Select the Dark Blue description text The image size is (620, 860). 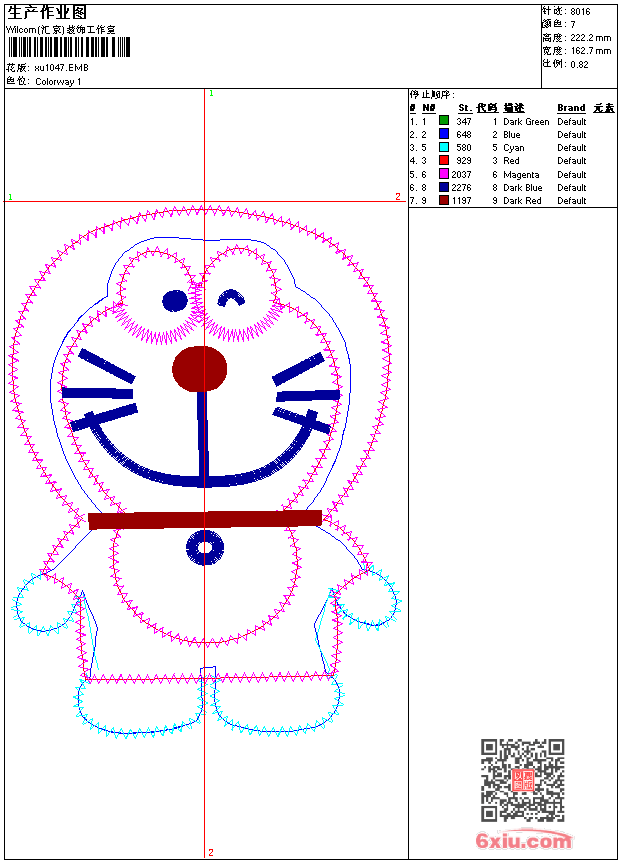522,188
